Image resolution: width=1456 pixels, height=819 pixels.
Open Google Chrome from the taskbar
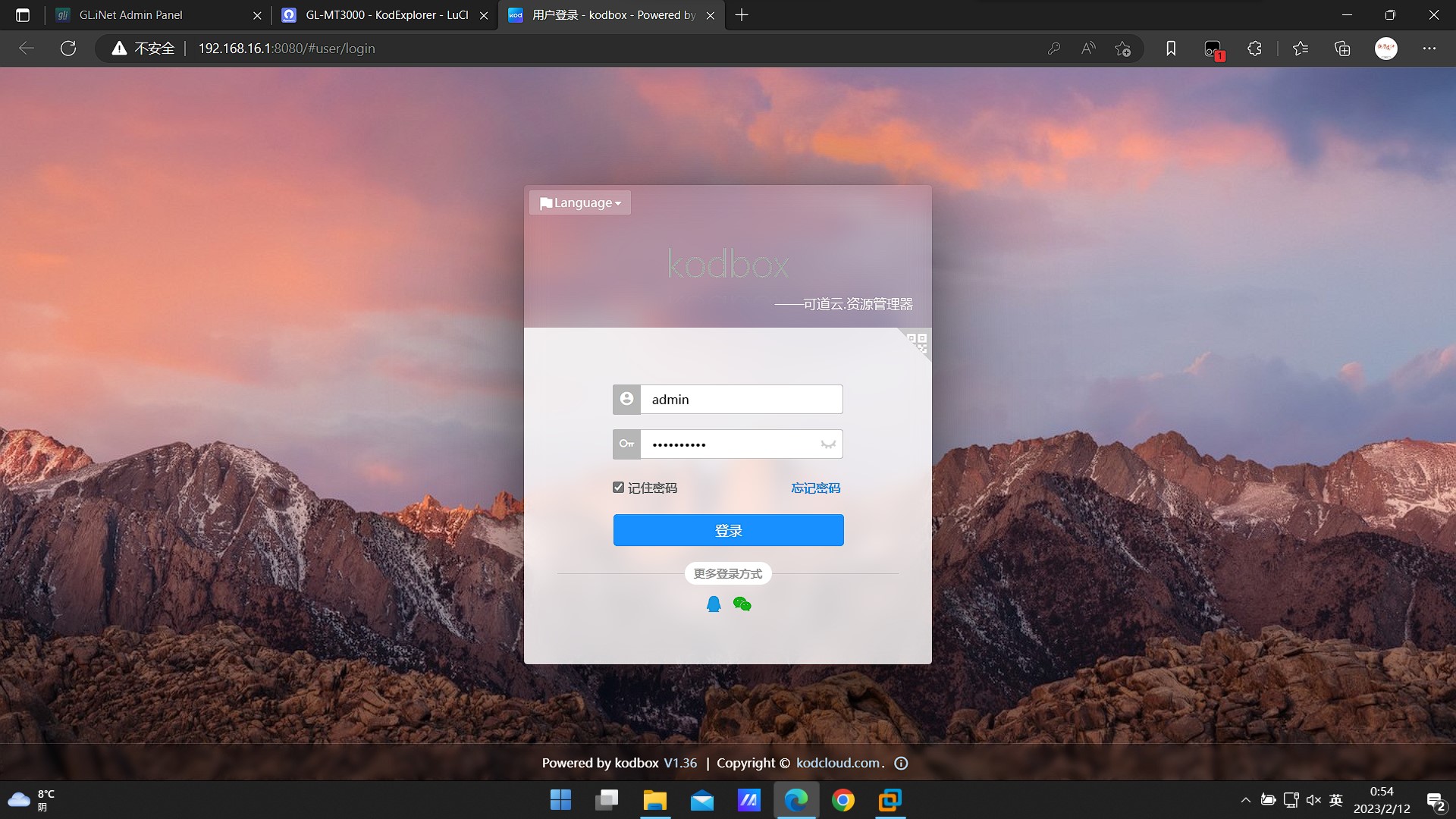(843, 800)
